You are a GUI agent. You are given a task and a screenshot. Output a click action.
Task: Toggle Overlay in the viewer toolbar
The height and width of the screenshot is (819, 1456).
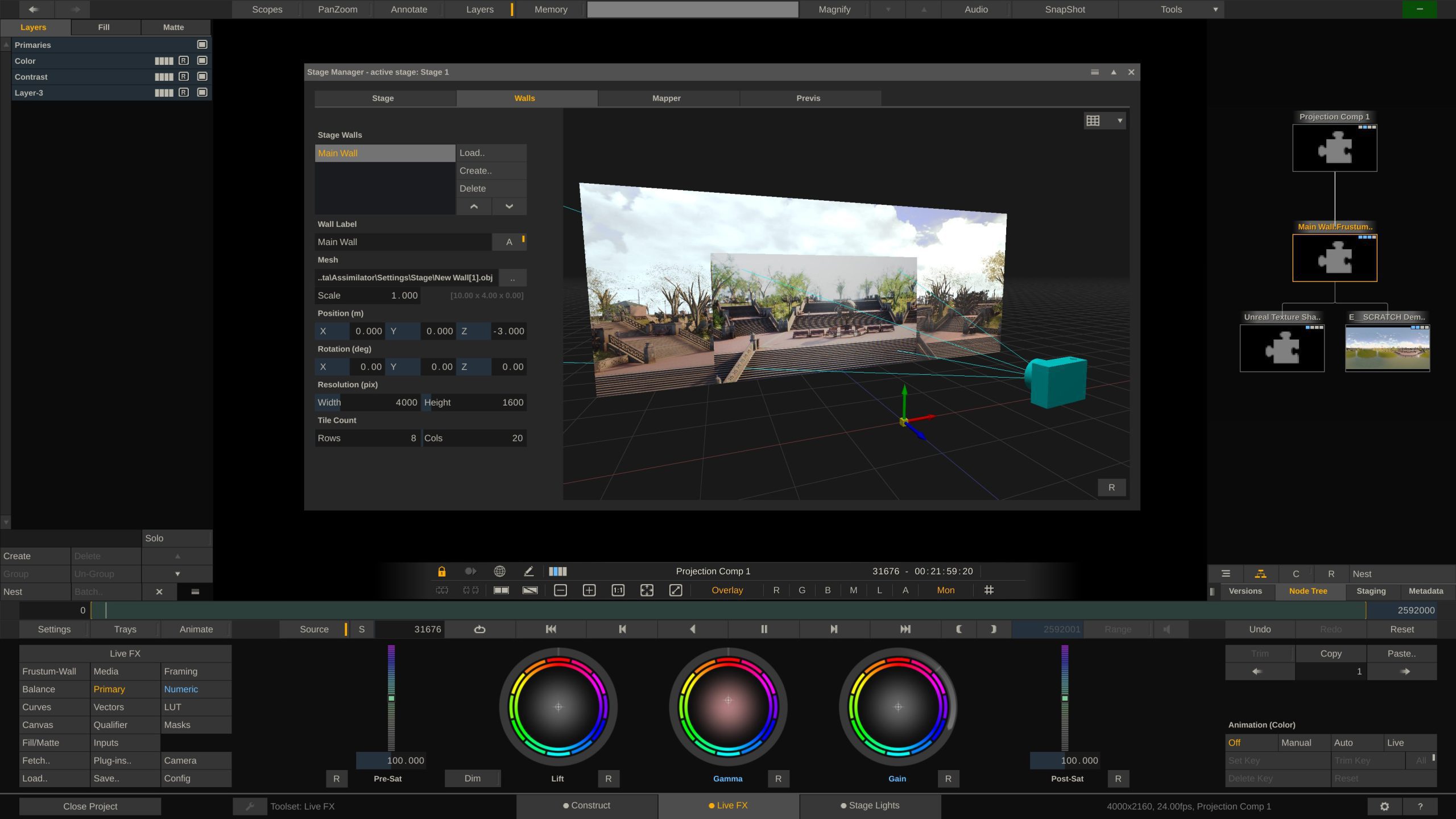point(727,590)
